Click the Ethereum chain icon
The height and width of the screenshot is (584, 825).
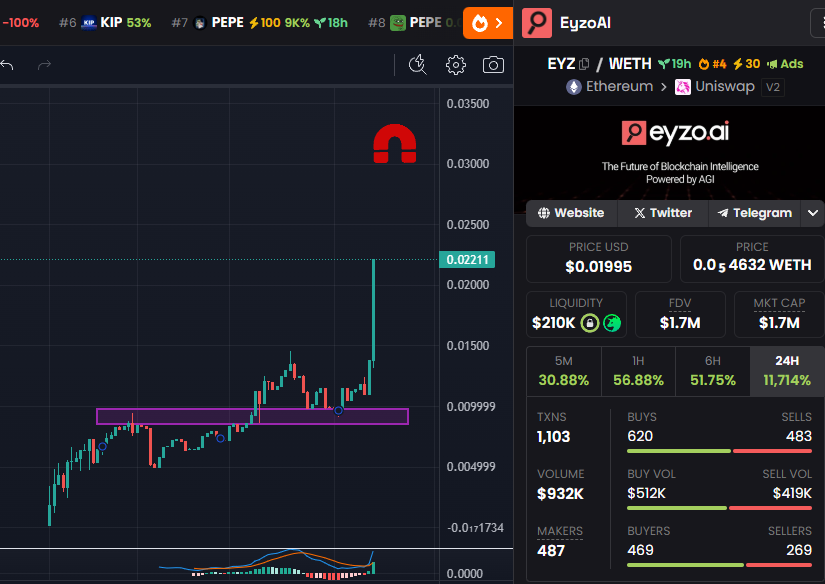[574, 87]
